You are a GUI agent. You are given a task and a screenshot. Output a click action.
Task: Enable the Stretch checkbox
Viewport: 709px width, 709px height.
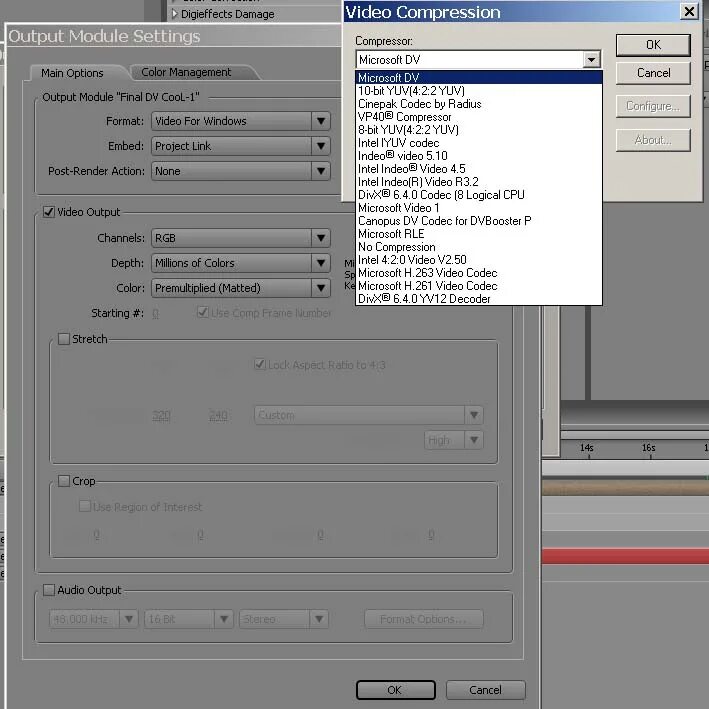click(x=64, y=339)
